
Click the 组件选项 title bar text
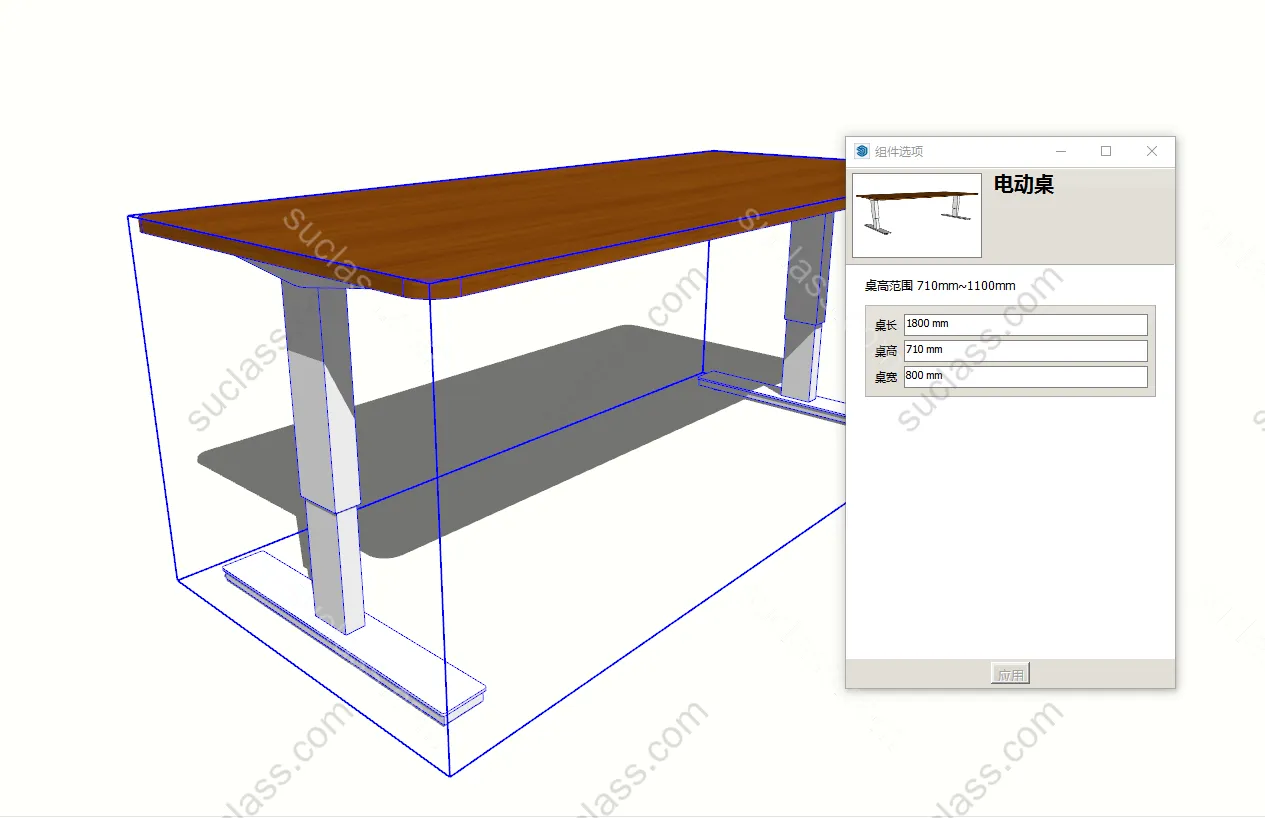pos(899,152)
